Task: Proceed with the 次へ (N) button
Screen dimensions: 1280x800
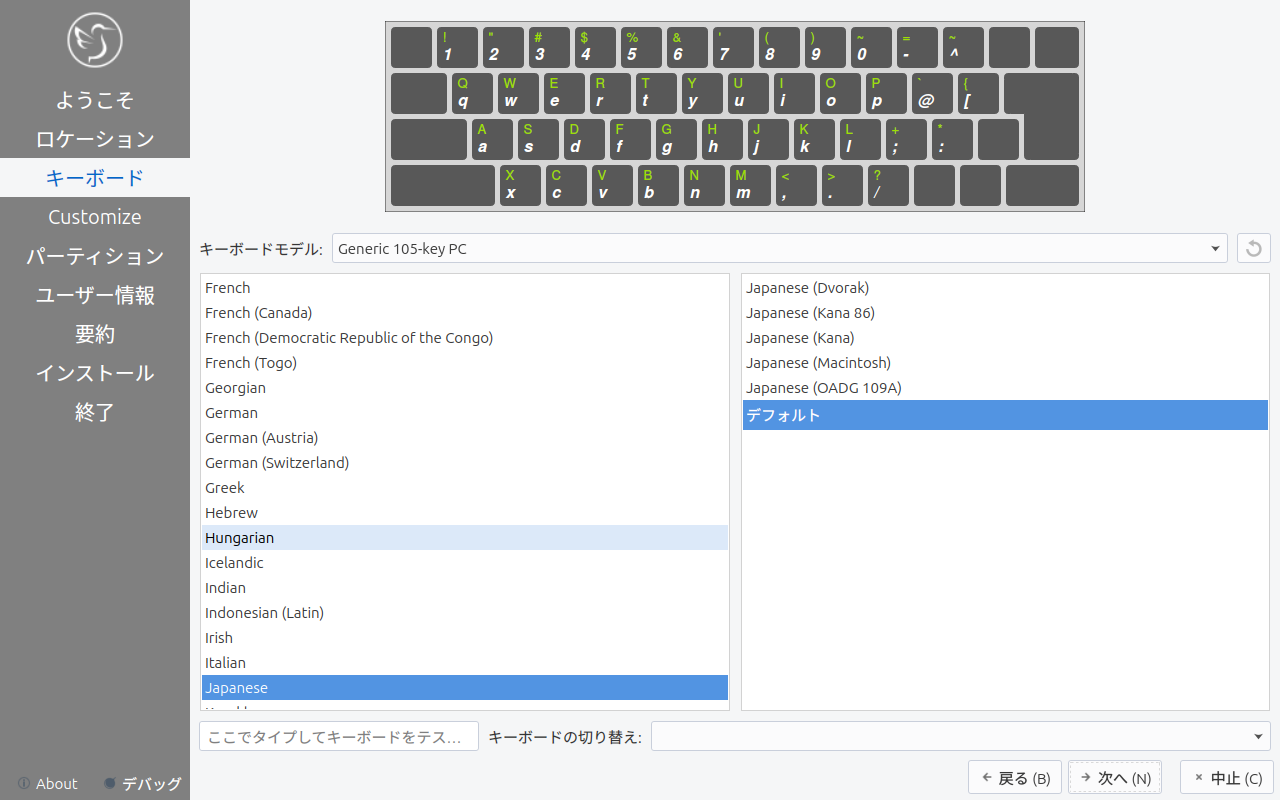Action: (x=1115, y=777)
